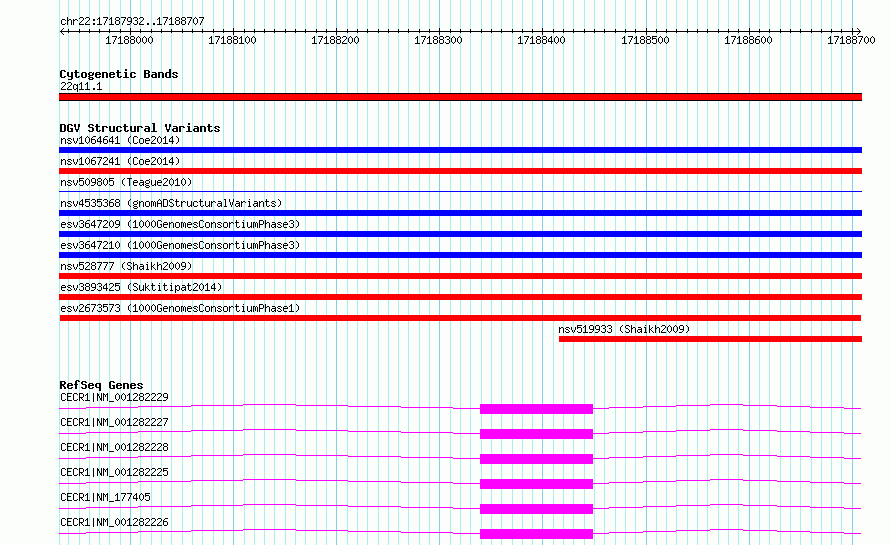Select the red bar for esv3893425
Screen dimensions: 890x545
(x=460, y=297)
